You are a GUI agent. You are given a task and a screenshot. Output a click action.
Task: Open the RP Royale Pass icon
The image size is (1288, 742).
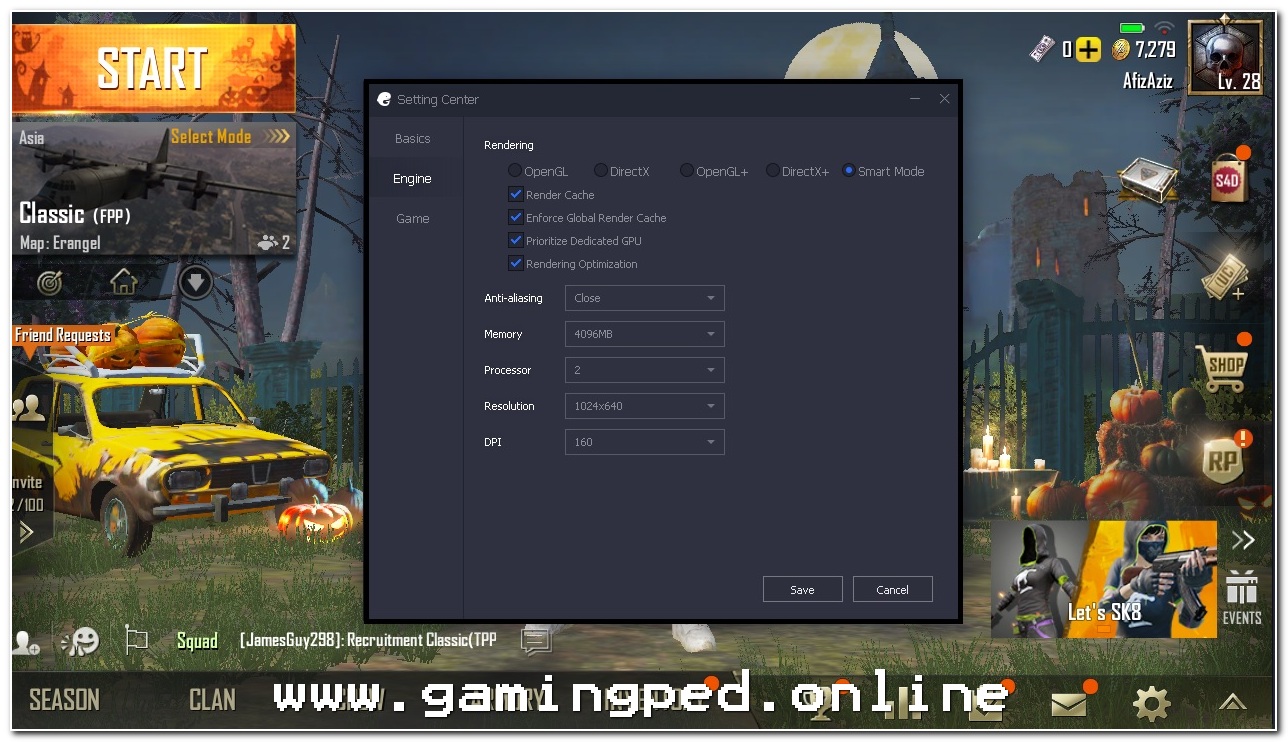1225,461
